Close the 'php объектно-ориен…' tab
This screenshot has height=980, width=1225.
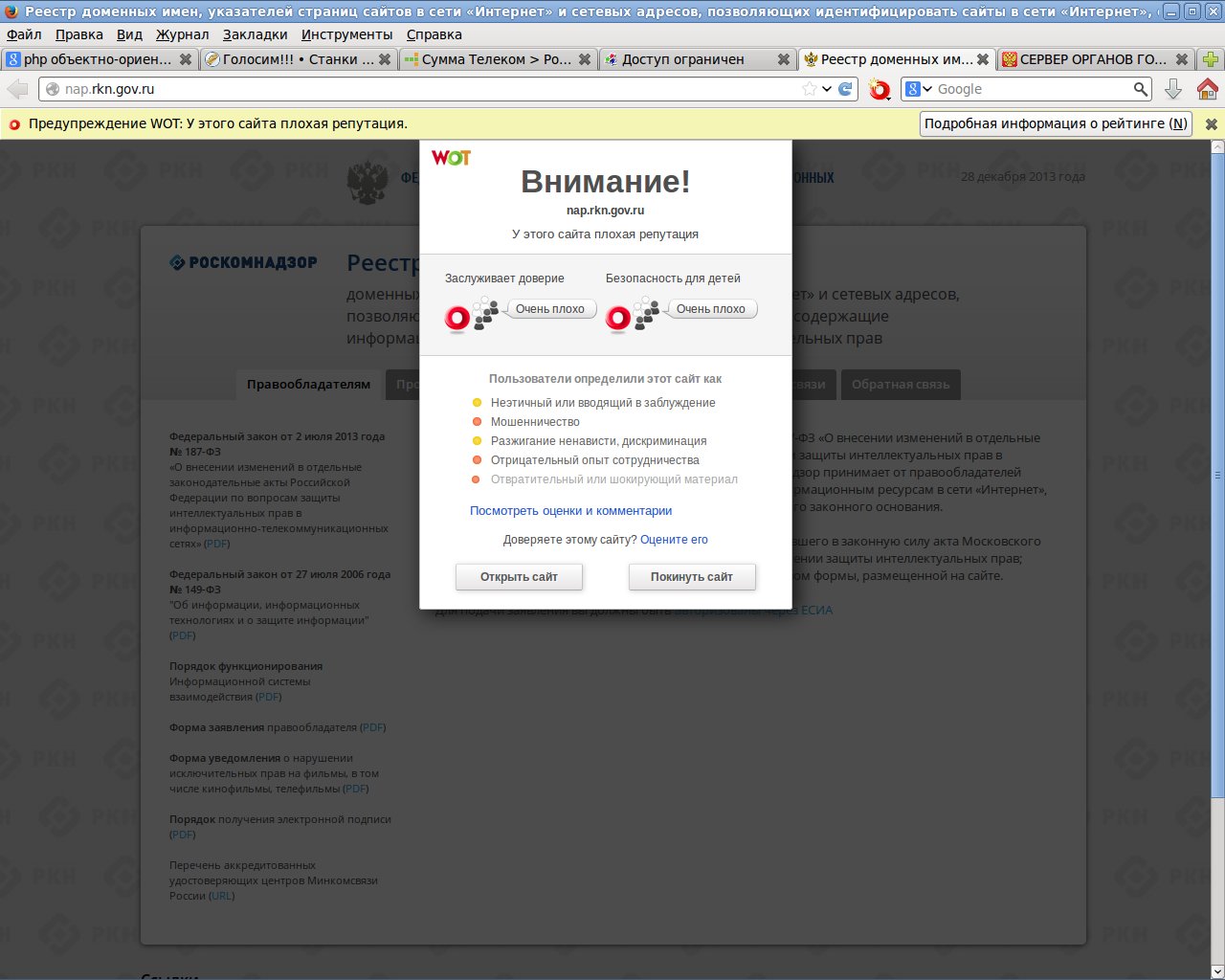click(x=186, y=59)
